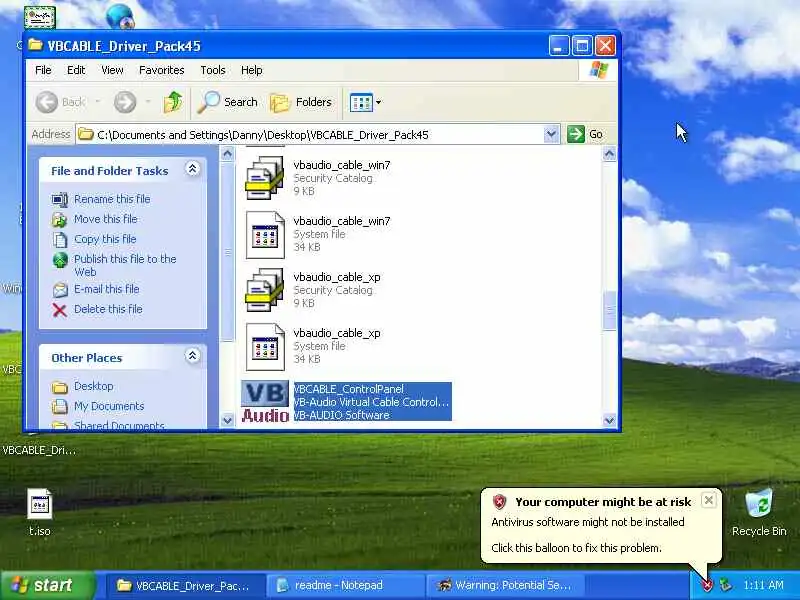Viewport: 800px width, 600px height.
Task: Open the Views dropdown button
Action: tap(365, 102)
